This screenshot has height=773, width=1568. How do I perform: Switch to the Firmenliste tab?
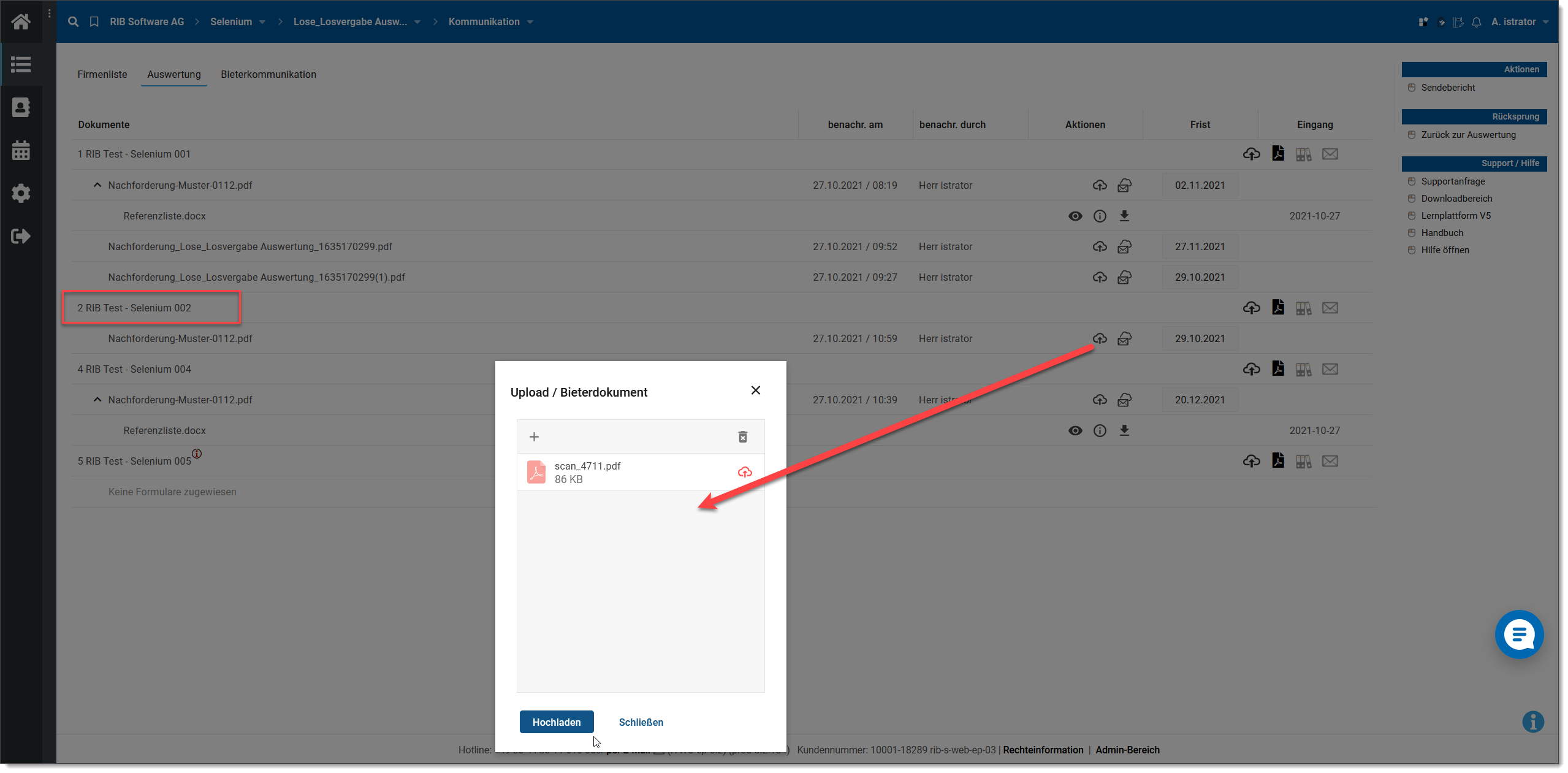pos(102,74)
